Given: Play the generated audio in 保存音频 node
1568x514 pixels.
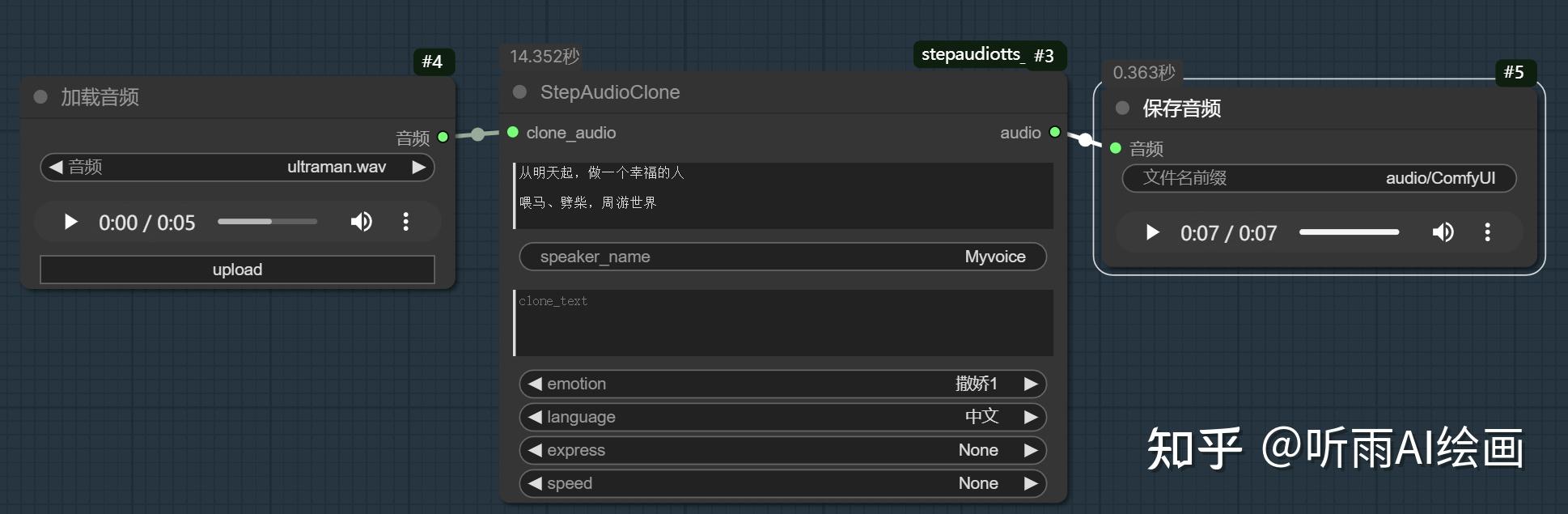Looking at the screenshot, I should (1151, 232).
